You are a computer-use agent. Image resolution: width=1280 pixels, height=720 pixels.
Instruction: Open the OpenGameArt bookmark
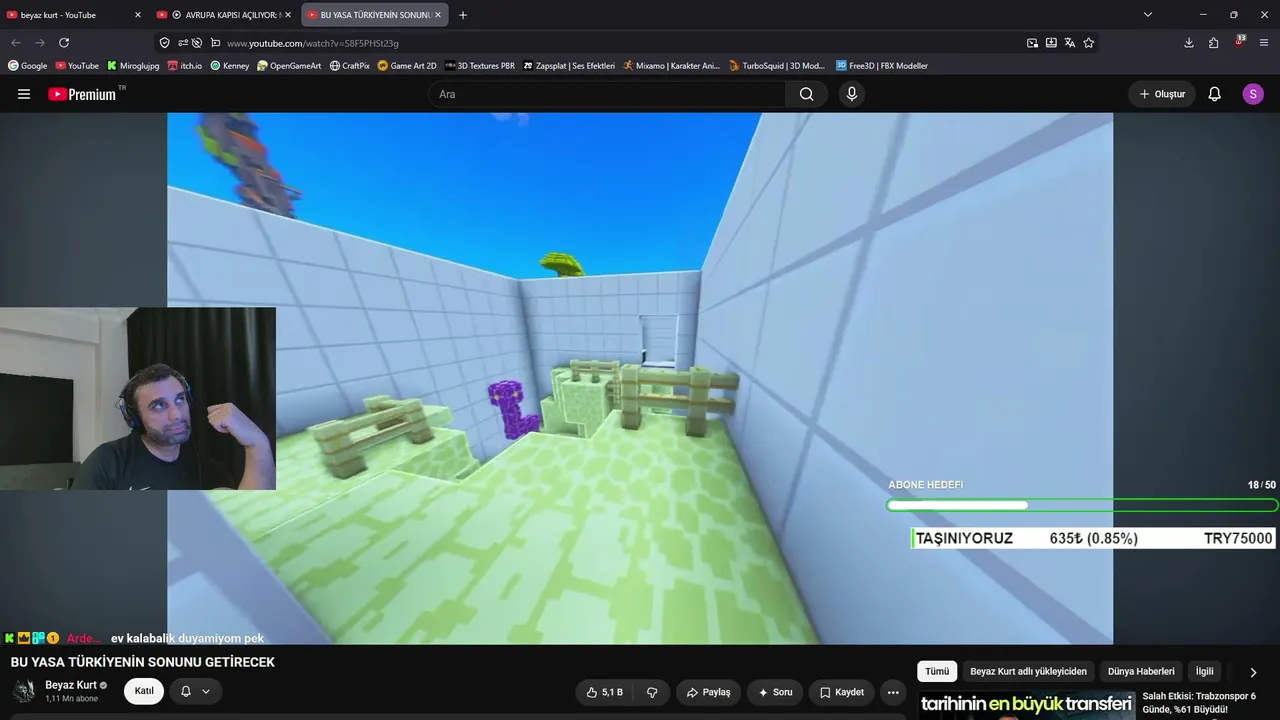coord(289,66)
